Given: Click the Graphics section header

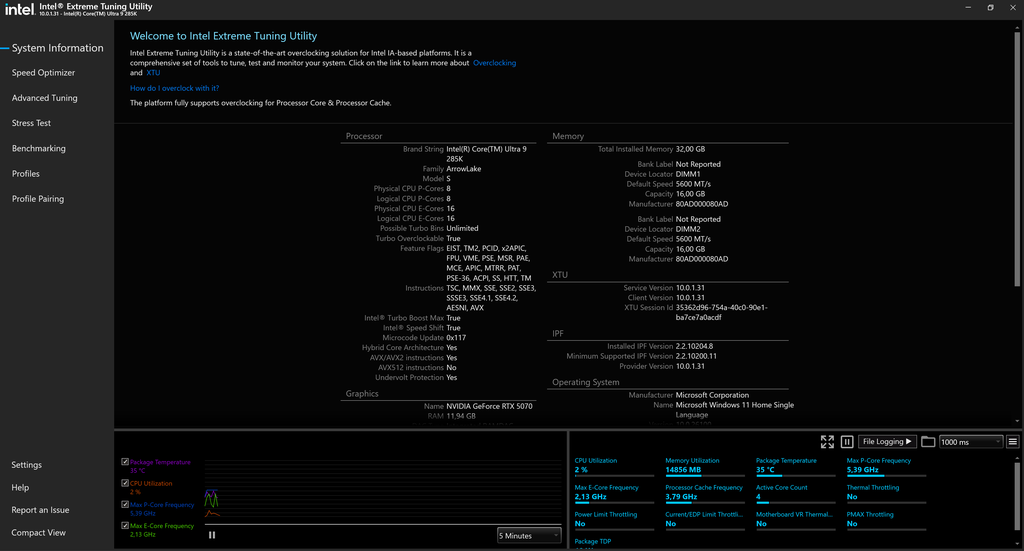Looking at the screenshot, I should point(362,394).
